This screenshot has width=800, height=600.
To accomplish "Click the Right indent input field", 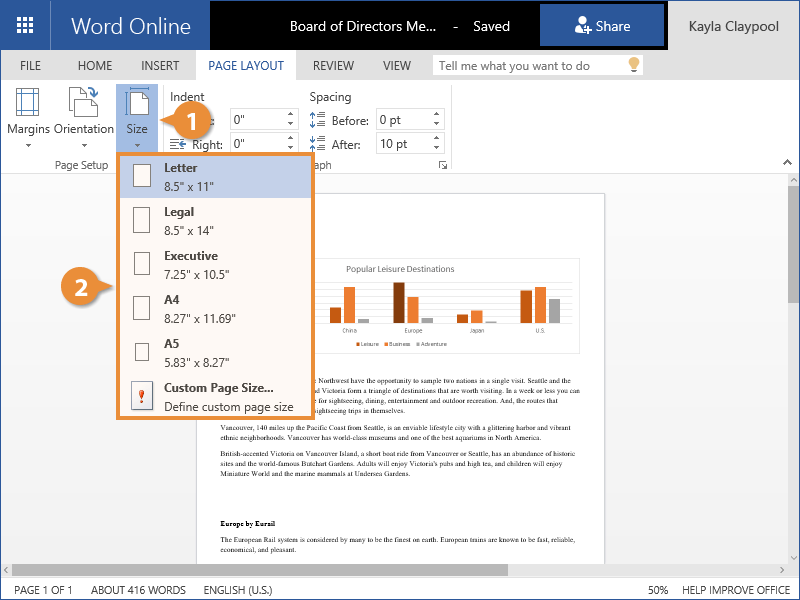I will (257, 144).
